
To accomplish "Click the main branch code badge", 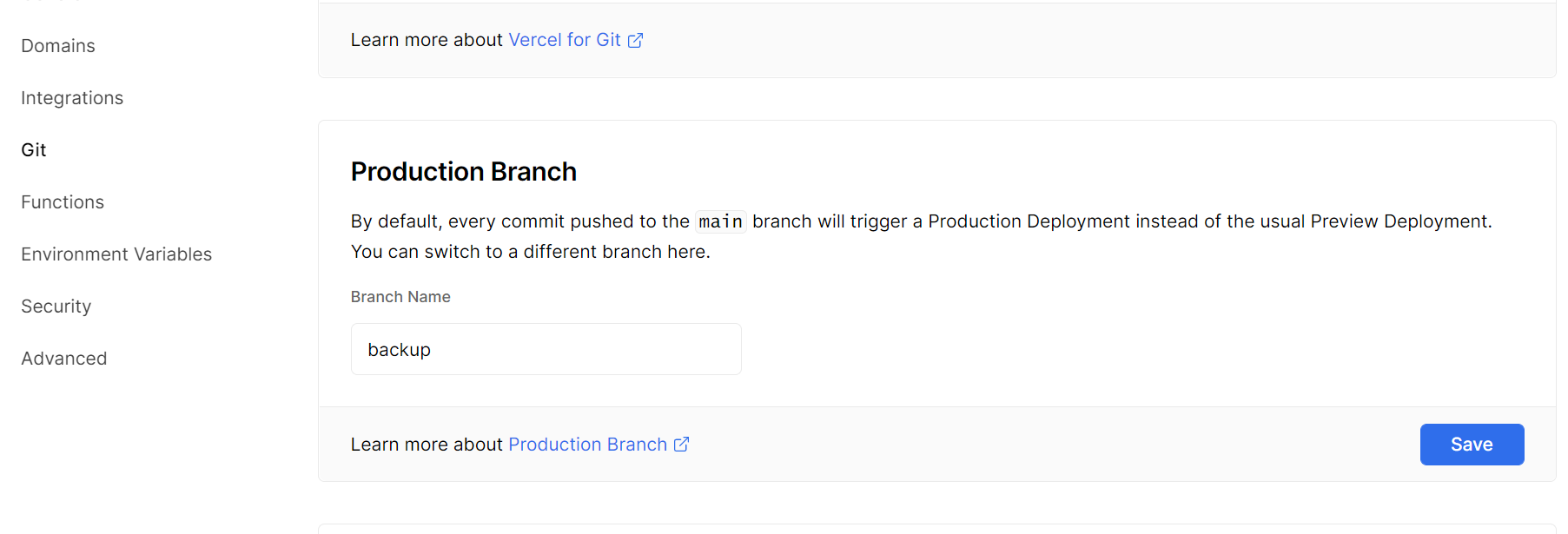I will point(720,222).
